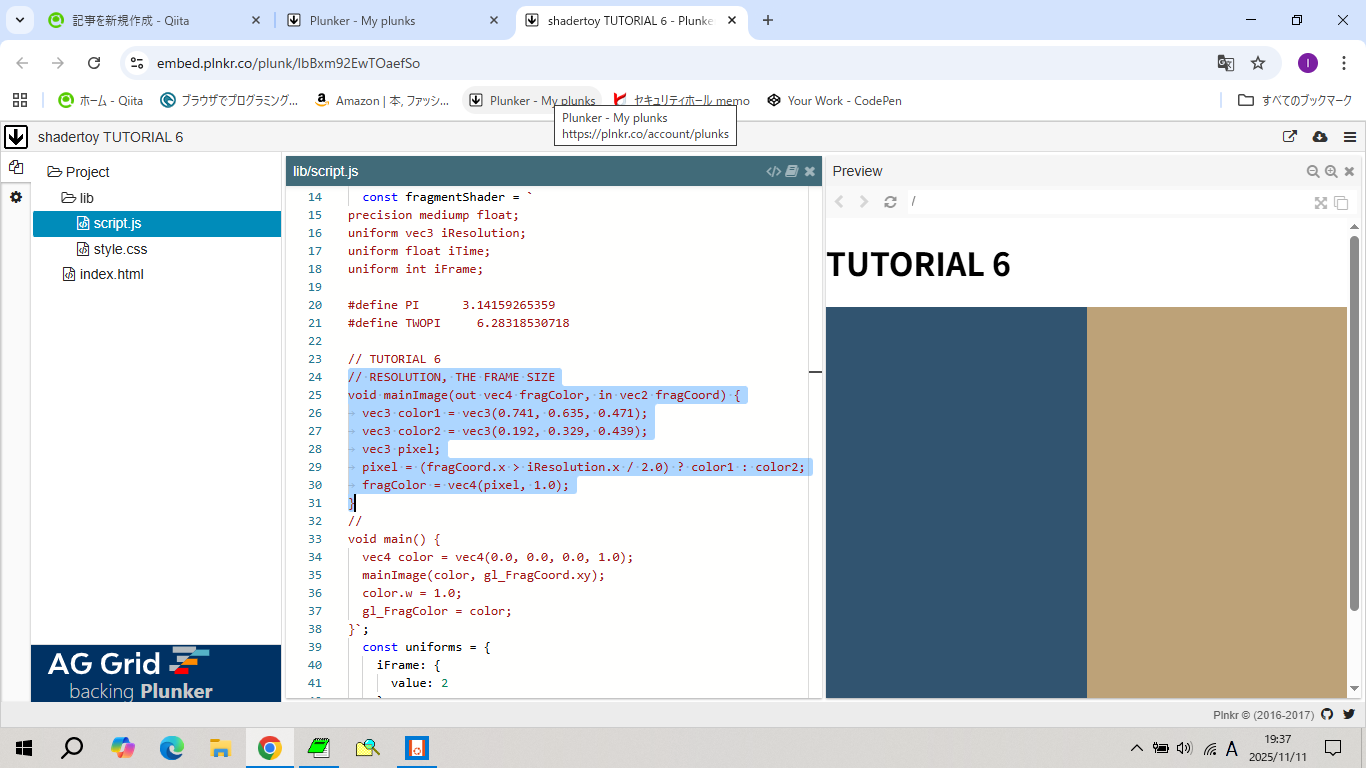Collapse the lib folder
This screenshot has height=768, width=1366.
point(78,198)
